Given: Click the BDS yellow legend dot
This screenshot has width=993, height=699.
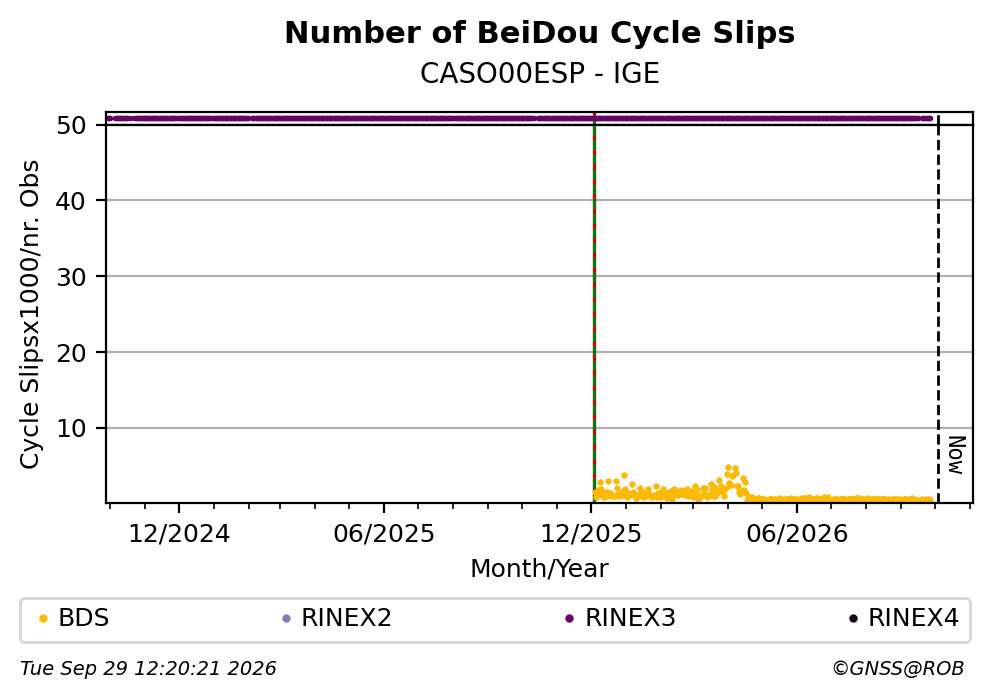Looking at the screenshot, I should pos(43,619).
